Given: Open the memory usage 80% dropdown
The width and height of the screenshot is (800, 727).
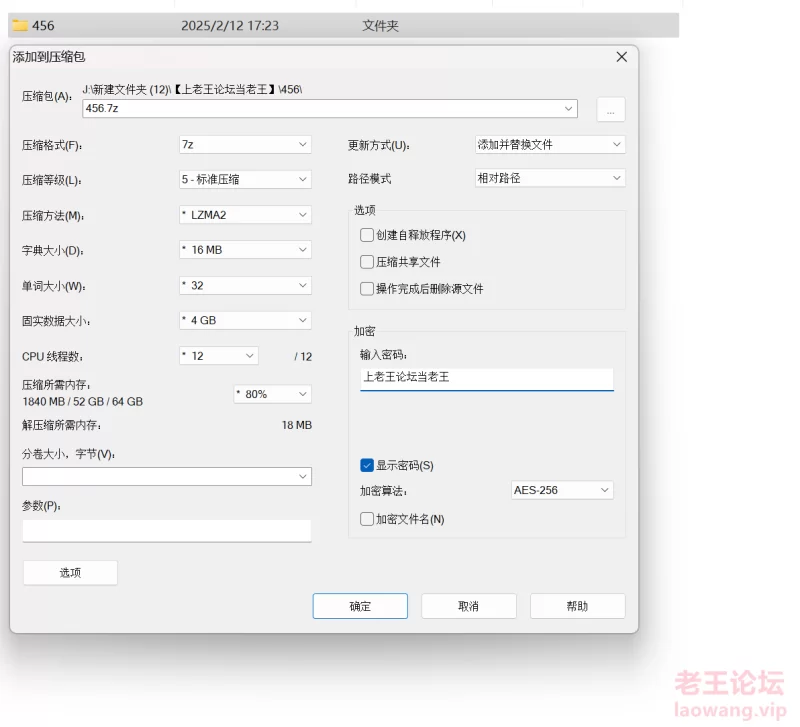Looking at the screenshot, I should 272,394.
